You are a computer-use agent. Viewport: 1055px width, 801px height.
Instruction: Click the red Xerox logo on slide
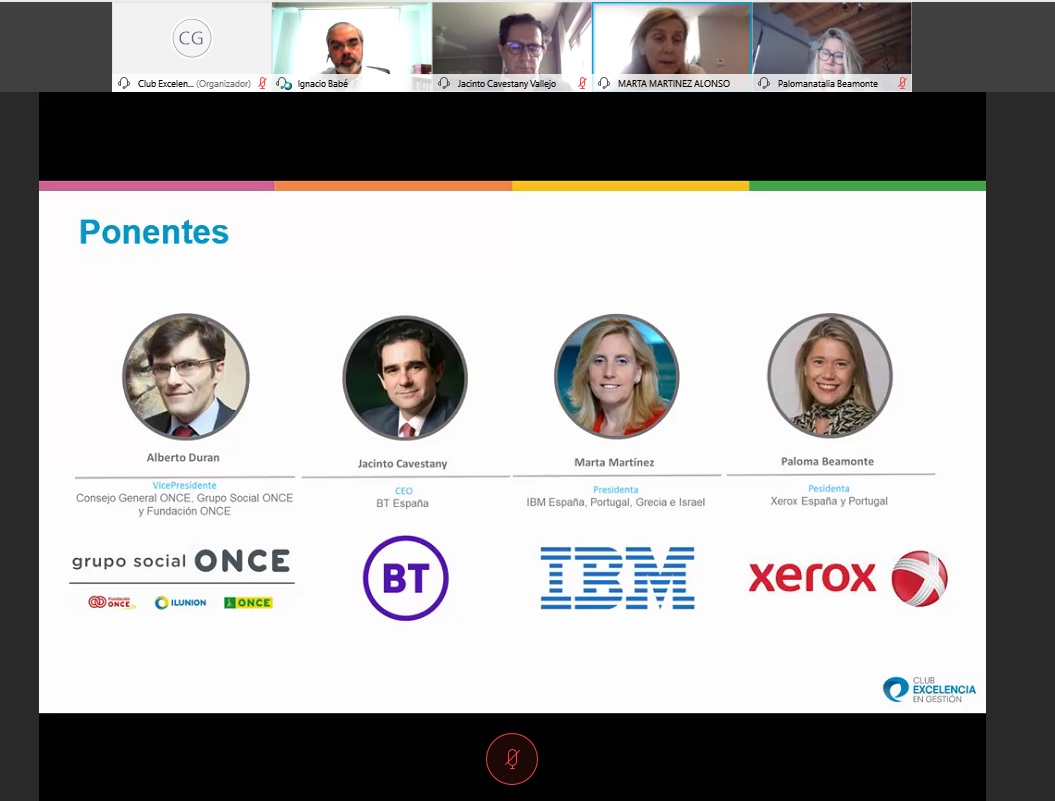[x=847, y=578]
